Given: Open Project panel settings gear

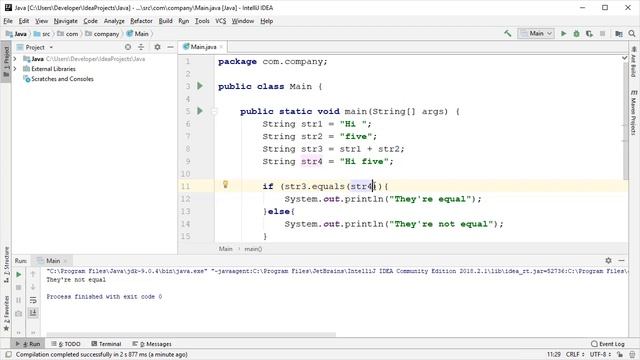Looking at the screenshot, I should pos(157,47).
